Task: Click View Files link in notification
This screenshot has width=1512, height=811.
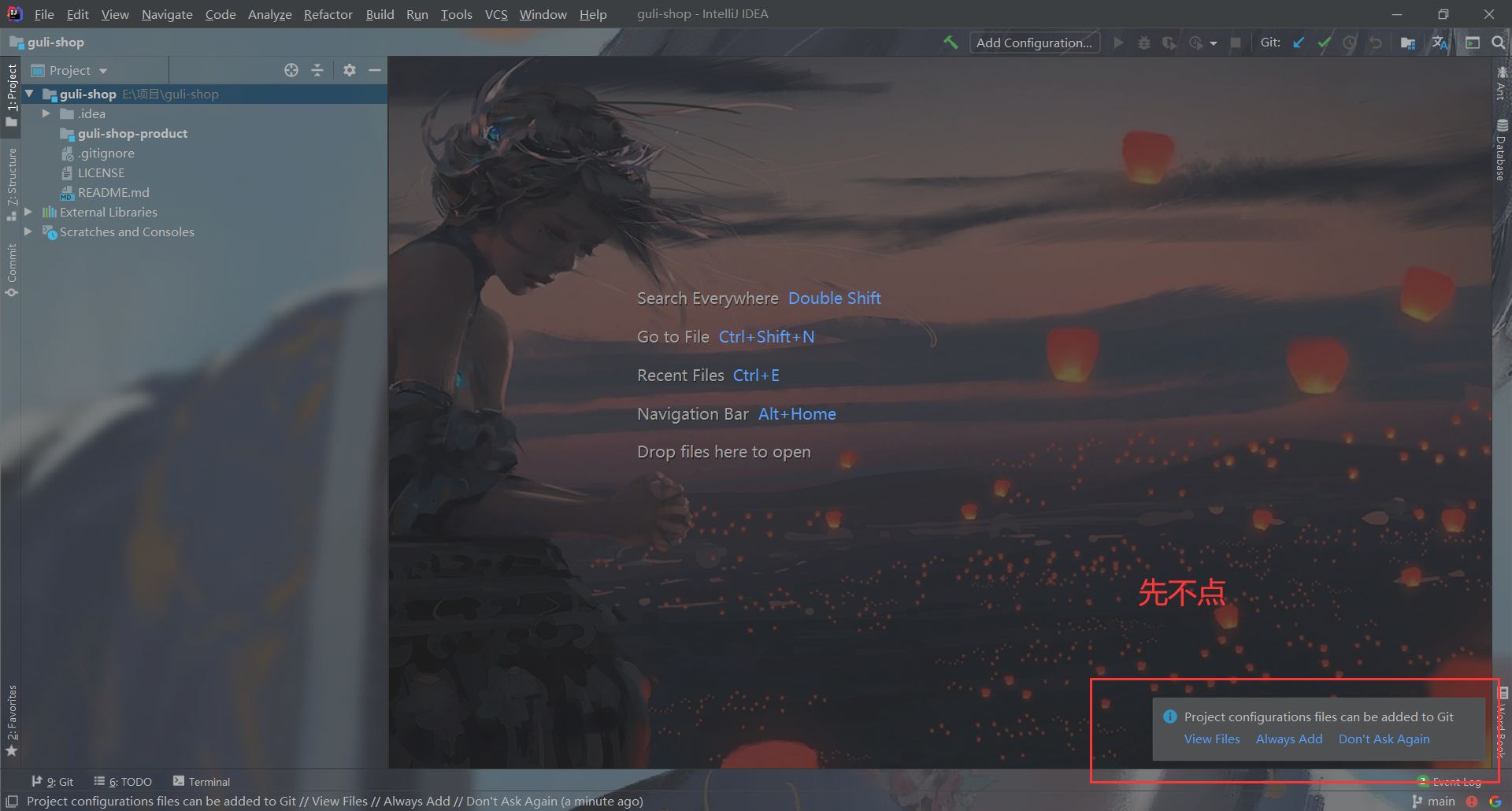Action: 1211,739
